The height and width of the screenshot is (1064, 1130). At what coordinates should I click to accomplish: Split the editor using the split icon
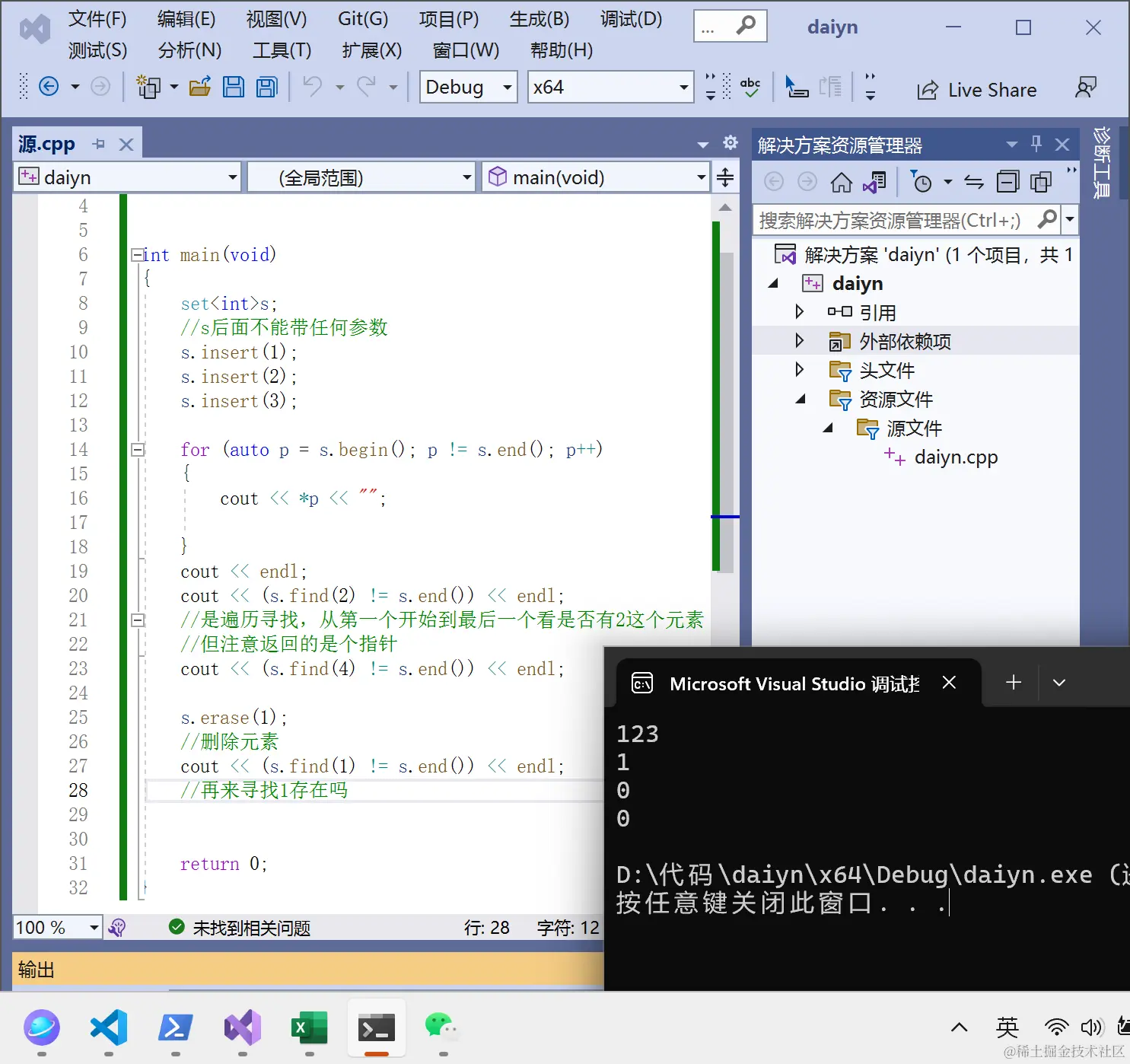[x=725, y=177]
